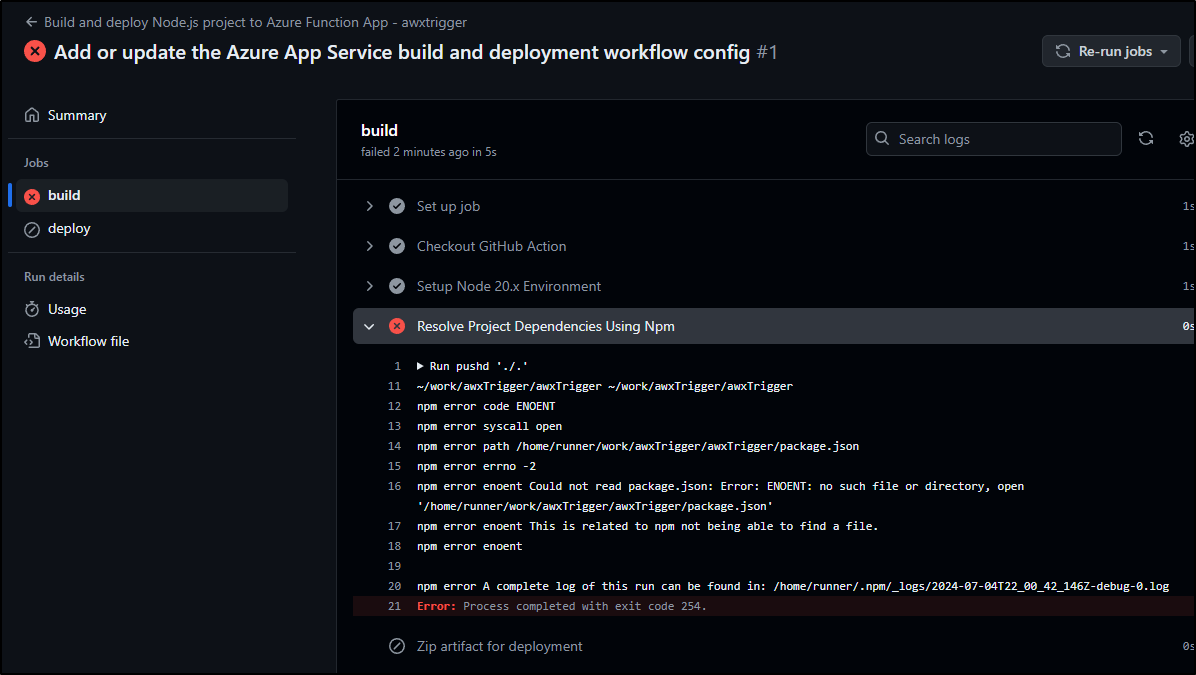Expand the Setup Node 20.x Environment step
The width and height of the screenshot is (1196, 675).
(370, 286)
